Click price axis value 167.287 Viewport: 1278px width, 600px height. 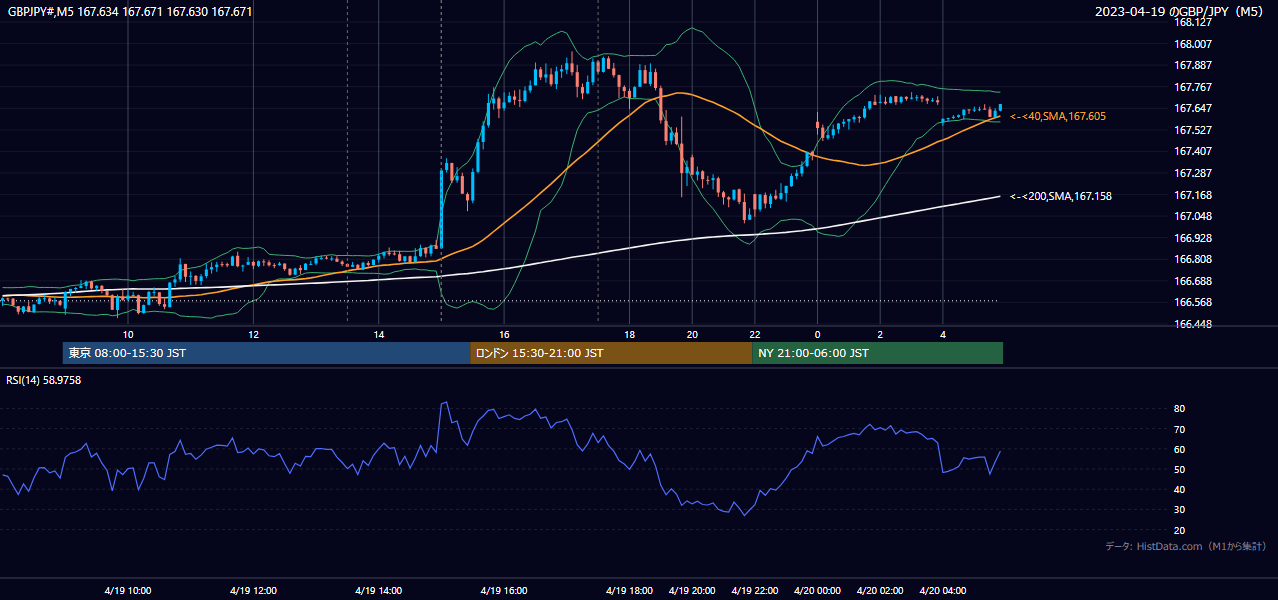pyautogui.click(x=1192, y=173)
